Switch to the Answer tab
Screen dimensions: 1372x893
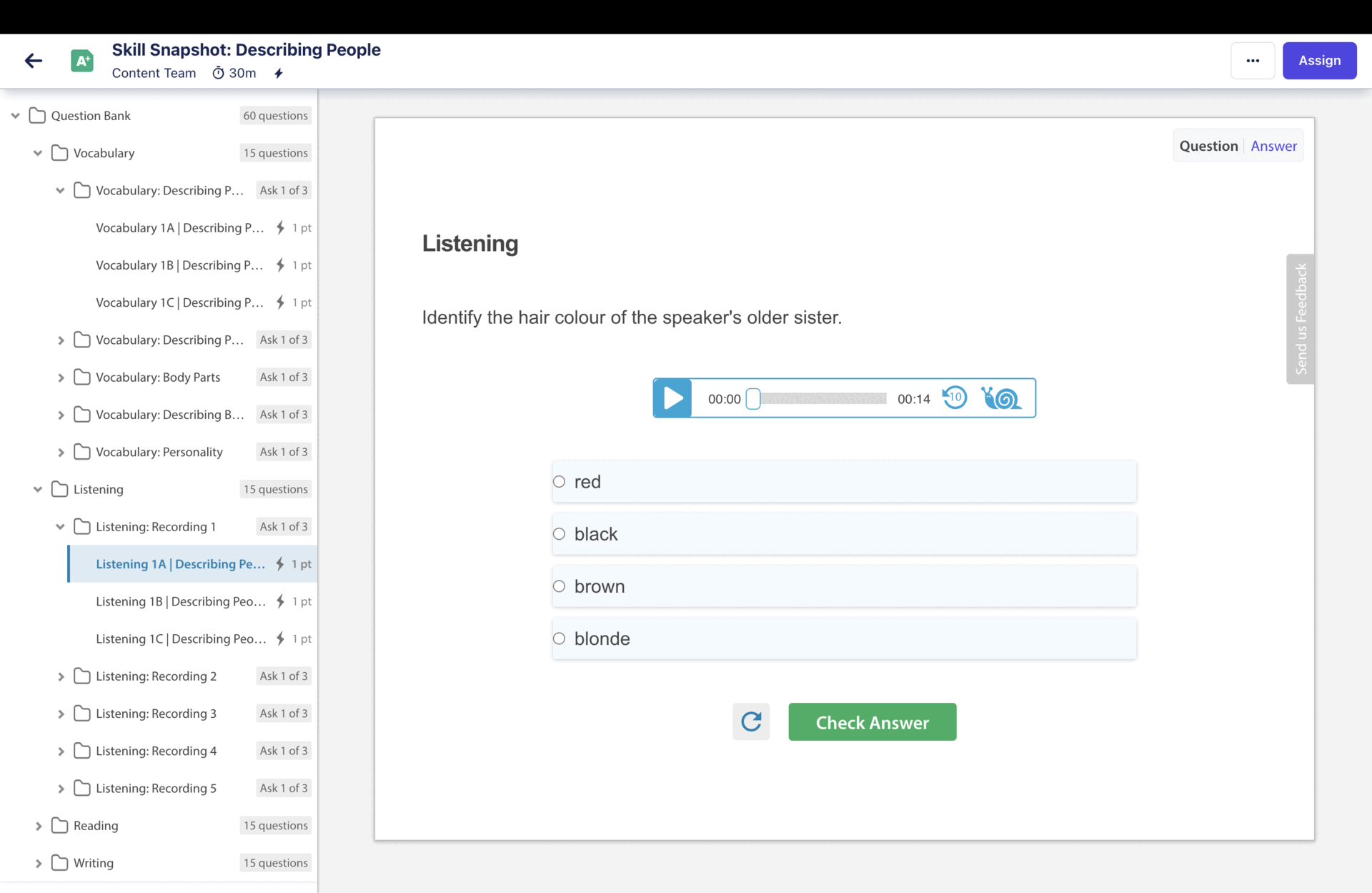(x=1273, y=146)
